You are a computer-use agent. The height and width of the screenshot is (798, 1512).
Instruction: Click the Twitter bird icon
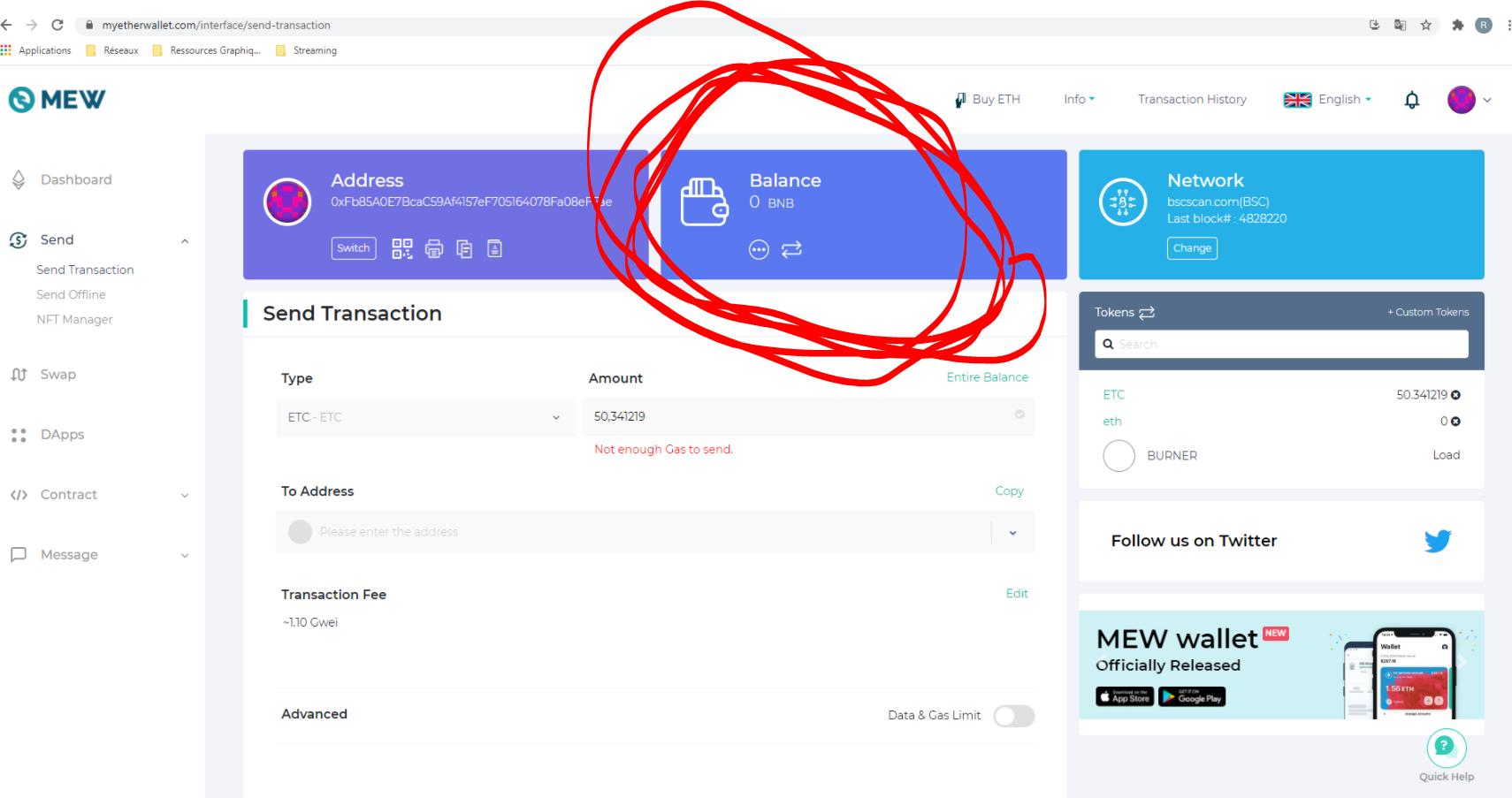coord(1438,541)
